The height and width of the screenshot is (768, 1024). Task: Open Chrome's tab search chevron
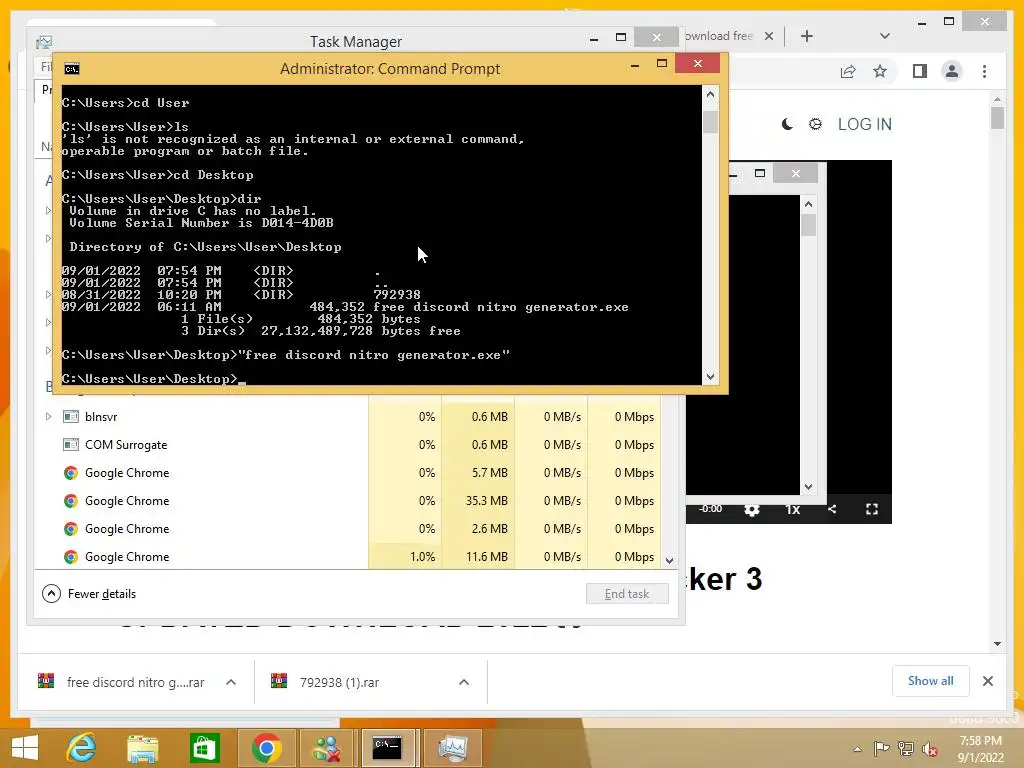(884, 36)
